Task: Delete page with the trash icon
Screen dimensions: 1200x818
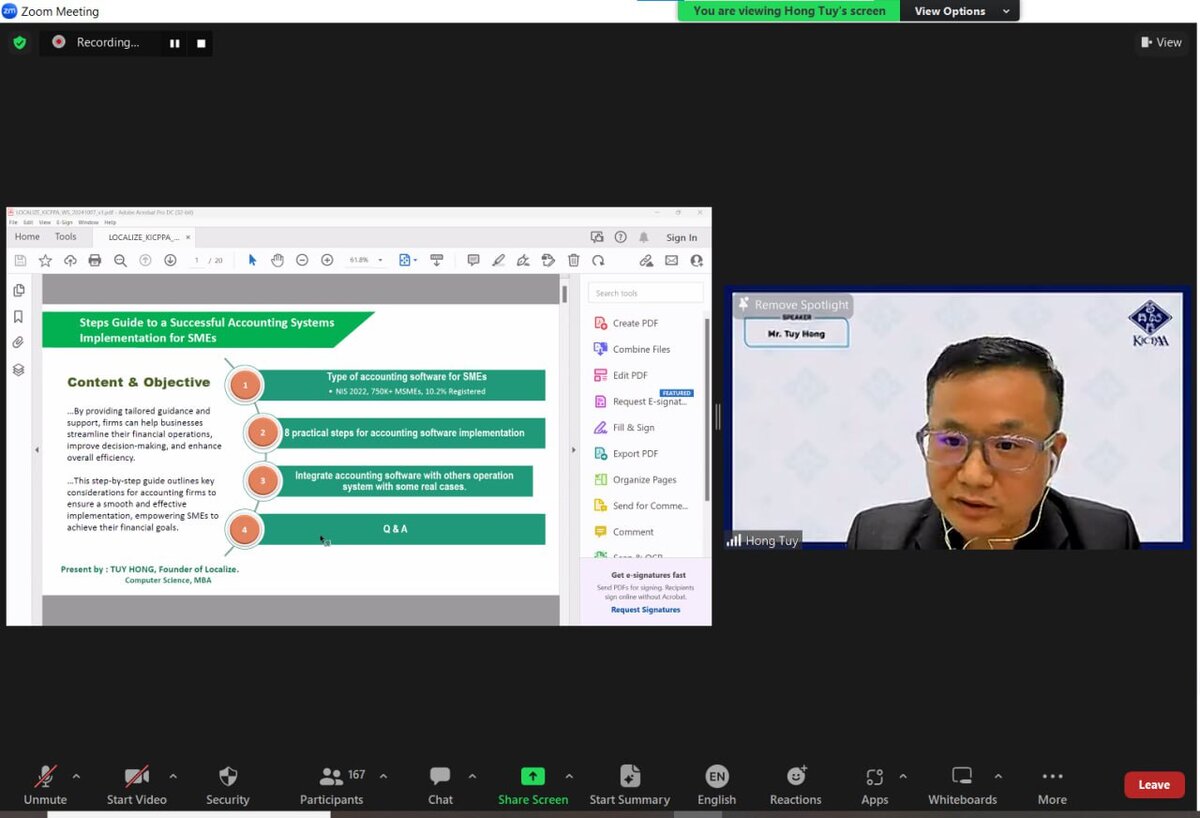Action: click(x=573, y=260)
